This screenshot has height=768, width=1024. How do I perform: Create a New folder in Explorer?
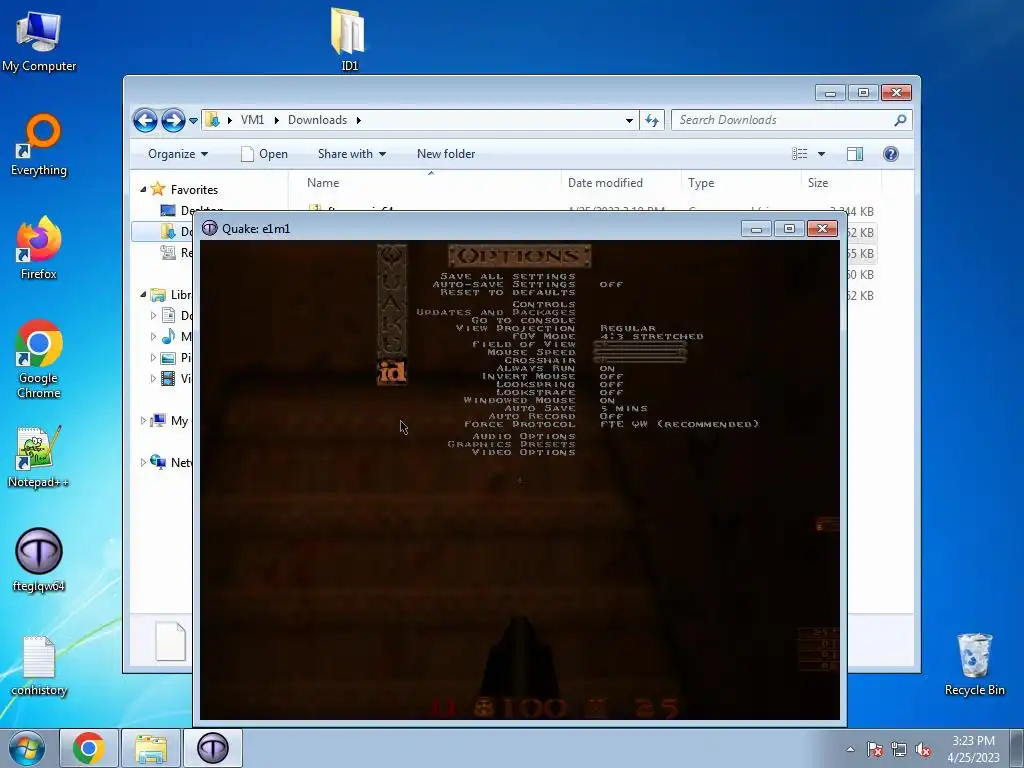point(446,154)
